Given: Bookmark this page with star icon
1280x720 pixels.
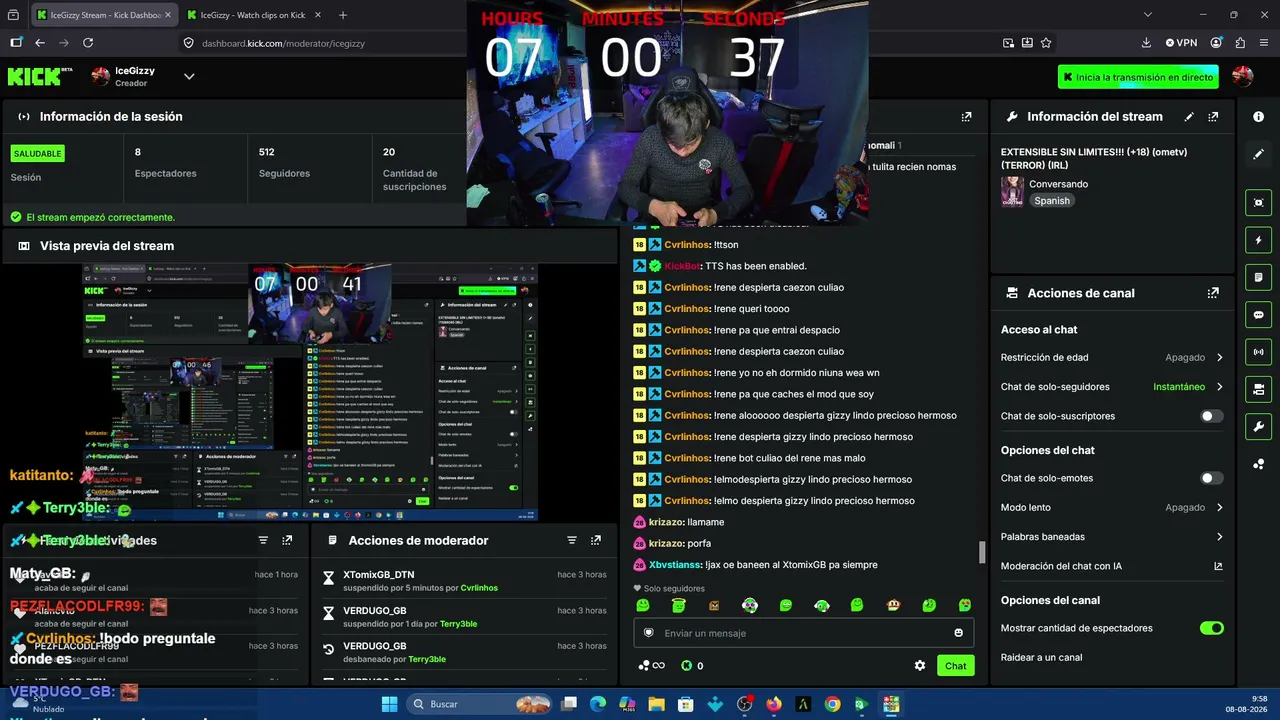Looking at the screenshot, I should coord(1046,43).
